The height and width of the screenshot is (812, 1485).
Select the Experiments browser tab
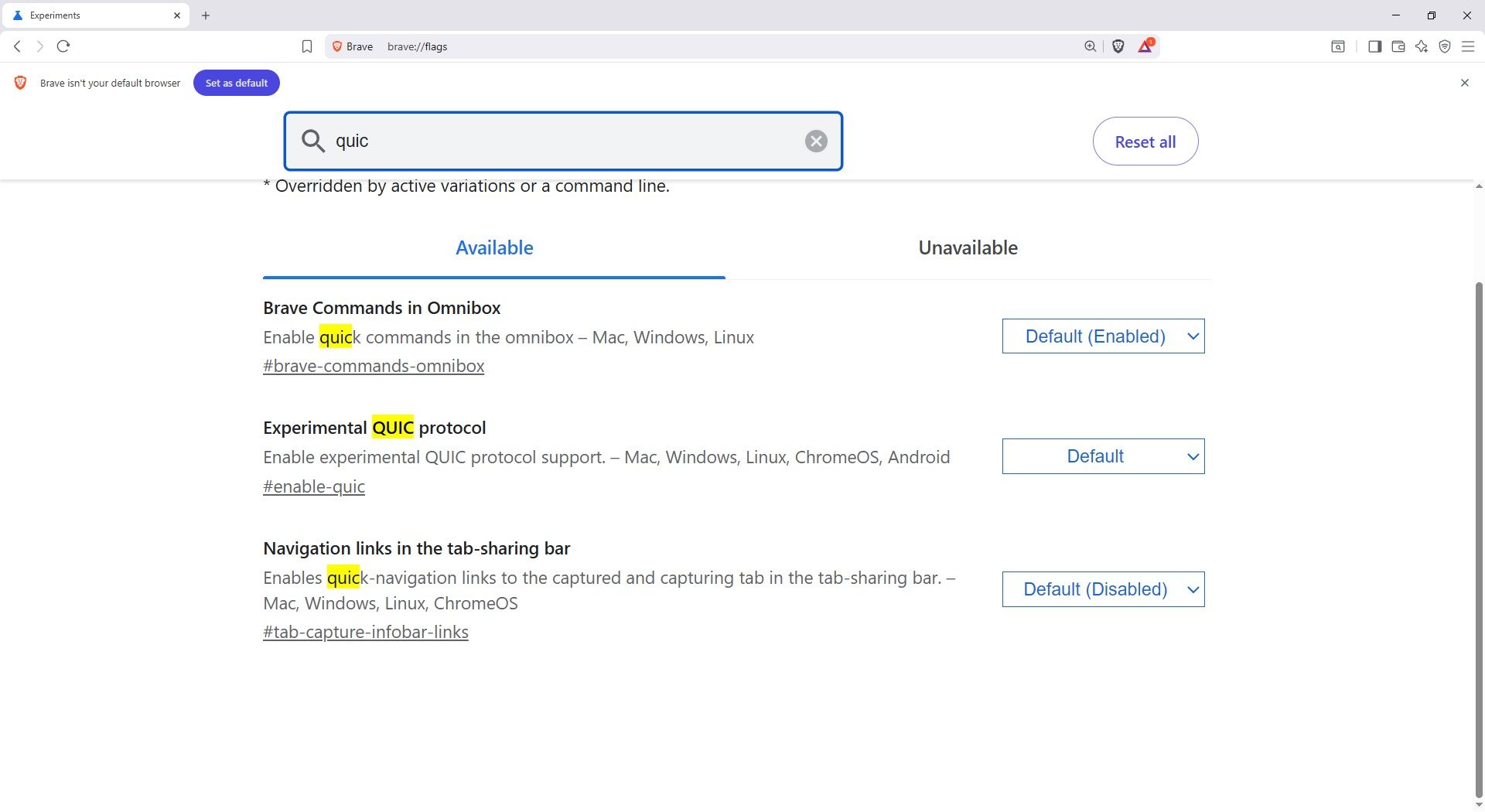(x=96, y=15)
